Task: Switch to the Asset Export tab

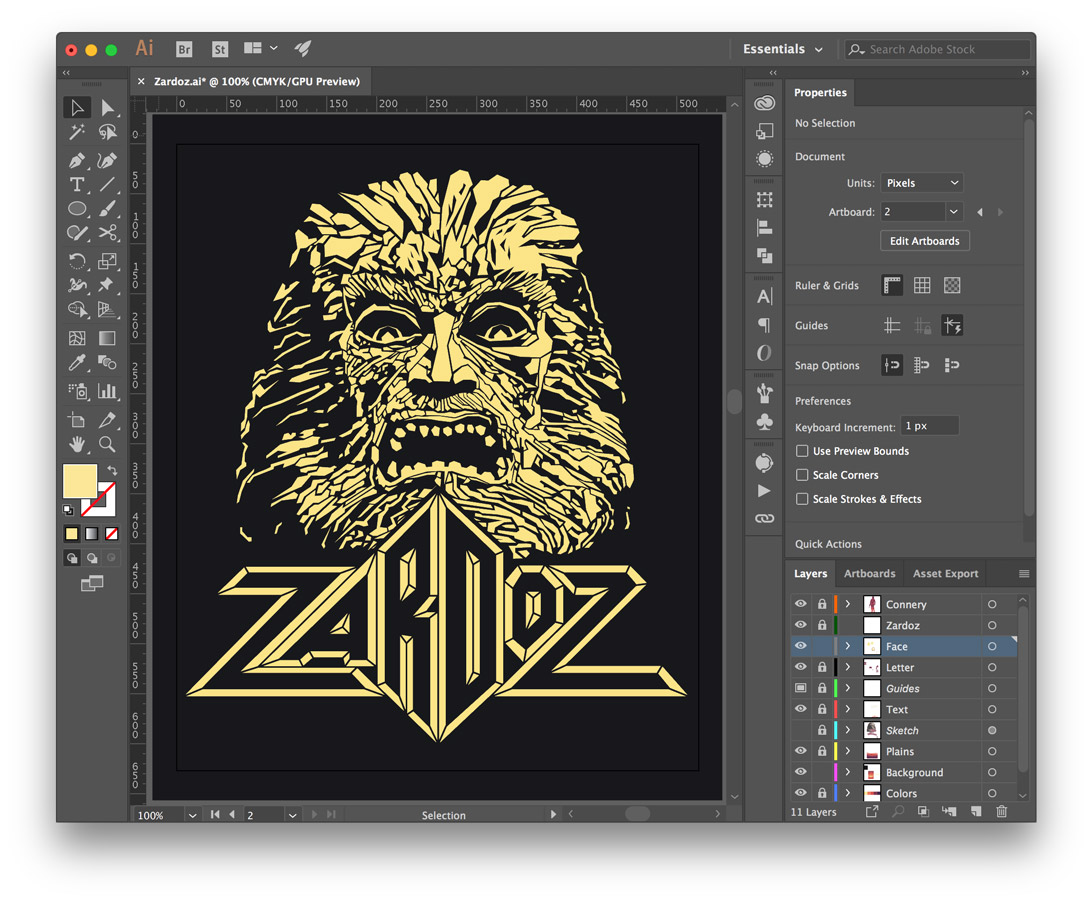Action: click(945, 573)
